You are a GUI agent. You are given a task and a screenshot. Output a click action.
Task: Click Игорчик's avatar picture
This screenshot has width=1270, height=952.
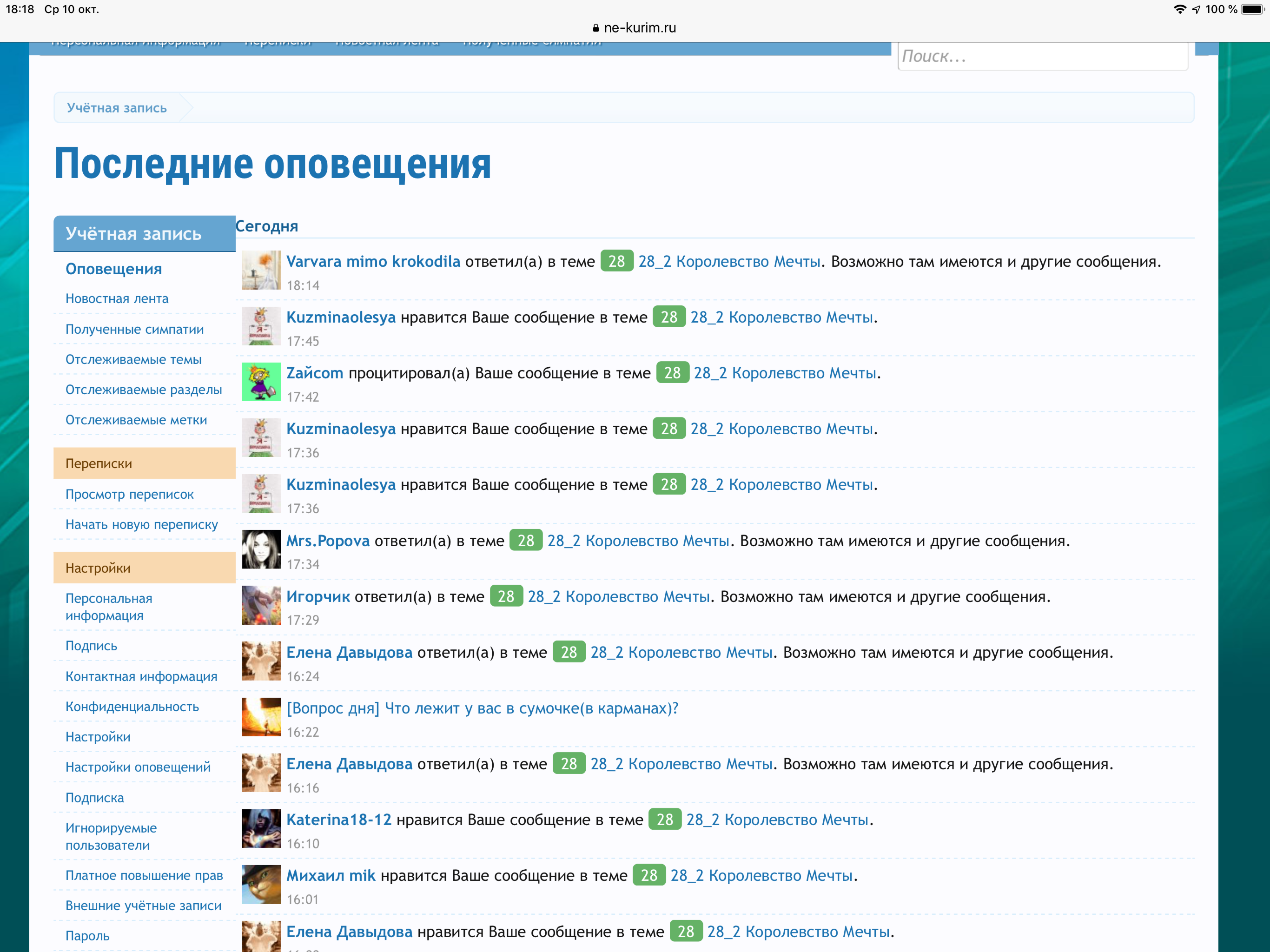pyautogui.click(x=261, y=605)
